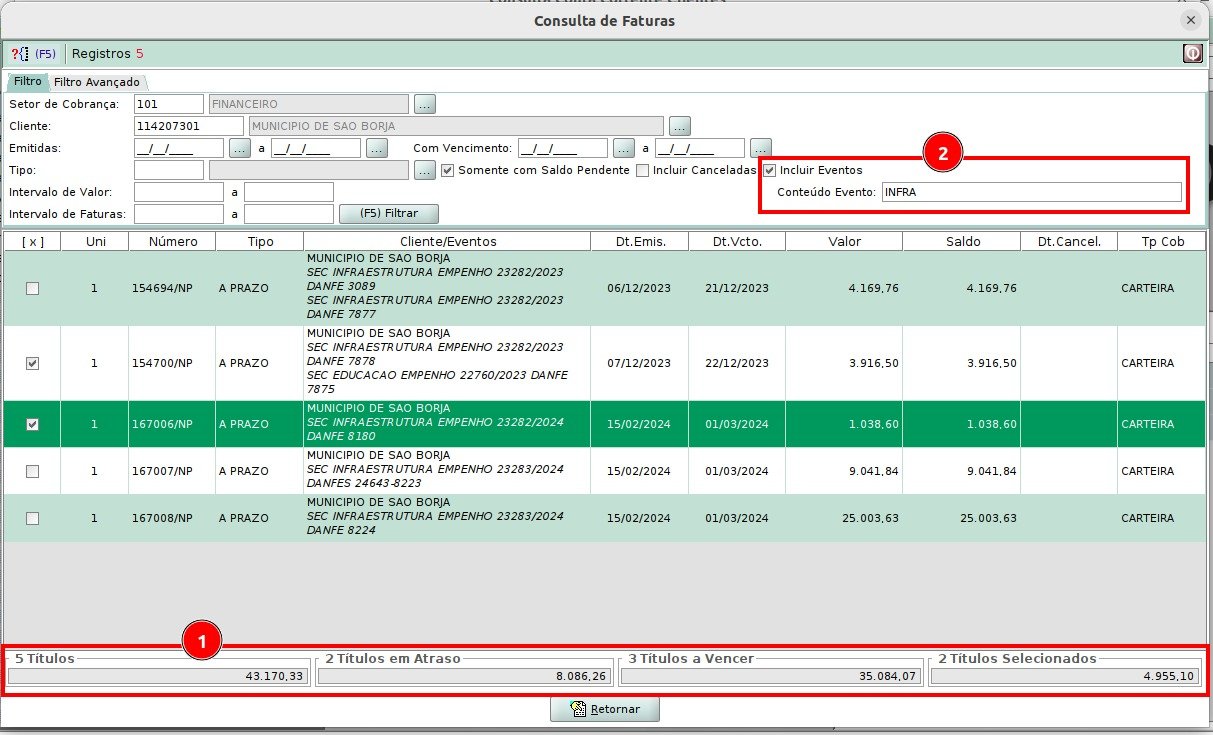Uncheck Somente com Saldo Pendente
The image size is (1213, 735).
pyautogui.click(x=448, y=170)
